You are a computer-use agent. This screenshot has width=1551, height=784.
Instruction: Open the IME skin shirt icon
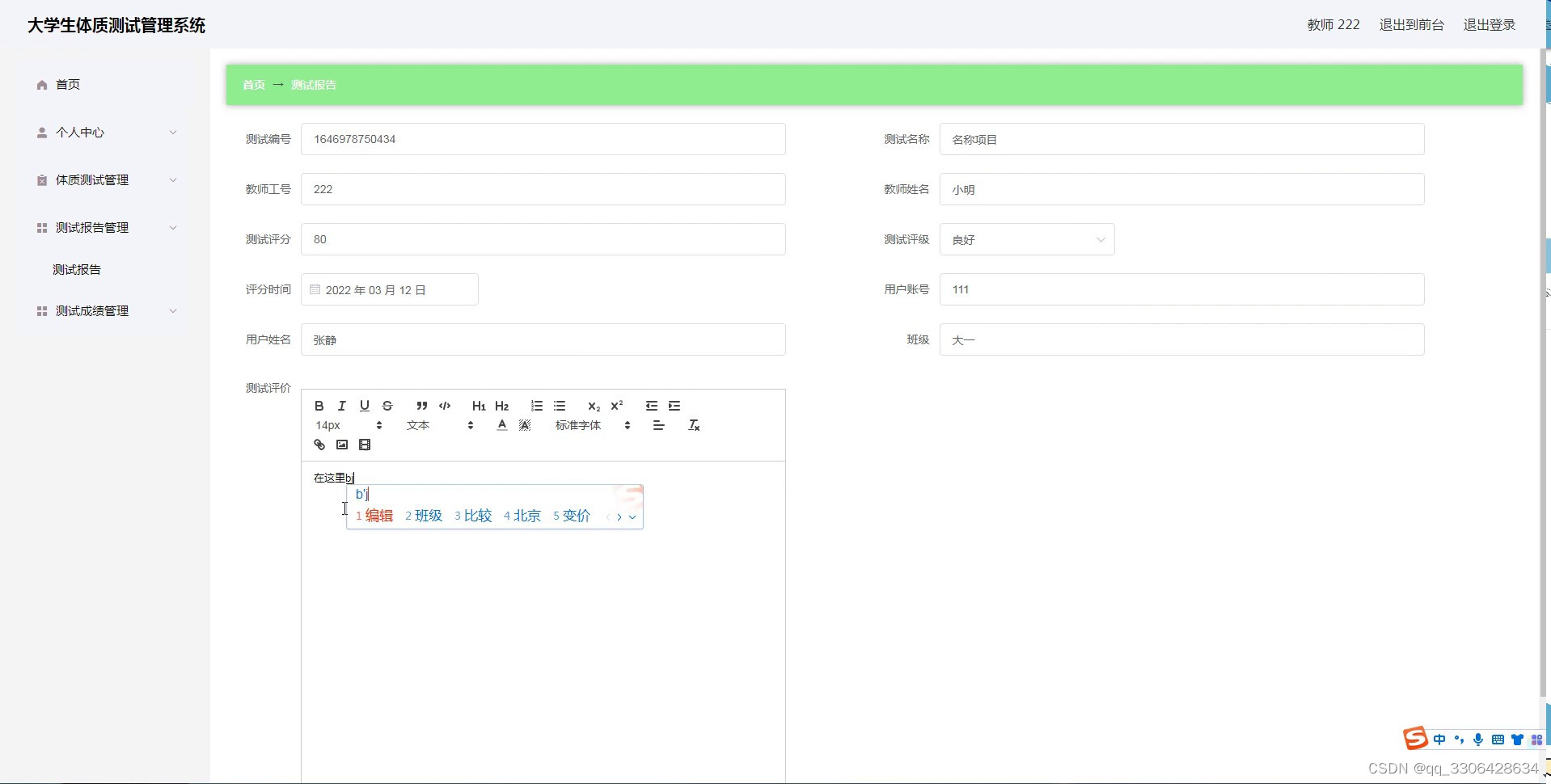point(1517,740)
